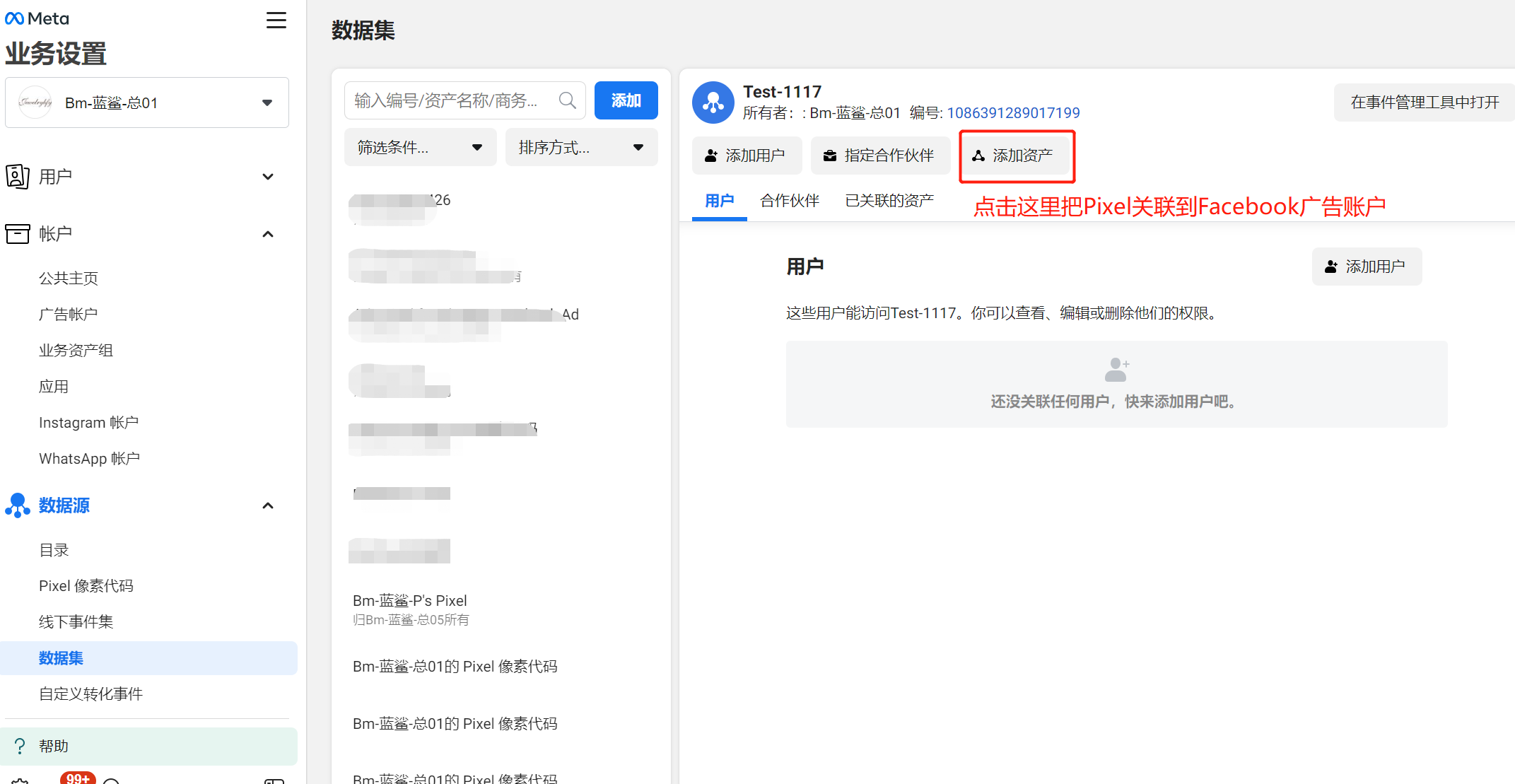Click the Test-1117 dataset avatar icon
This screenshot has height=784, width=1515.
[713, 102]
